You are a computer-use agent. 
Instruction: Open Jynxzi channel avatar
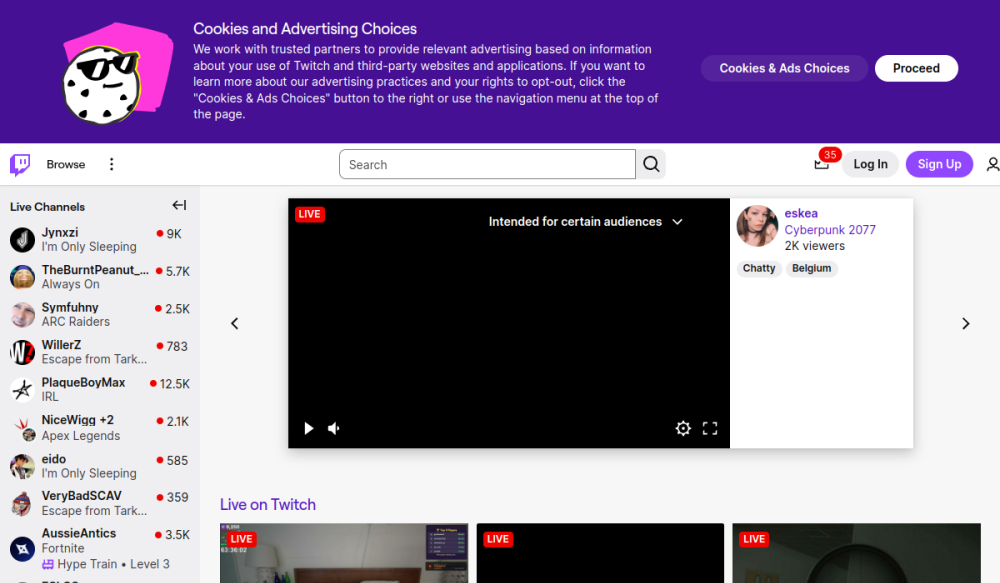pyautogui.click(x=22, y=240)
